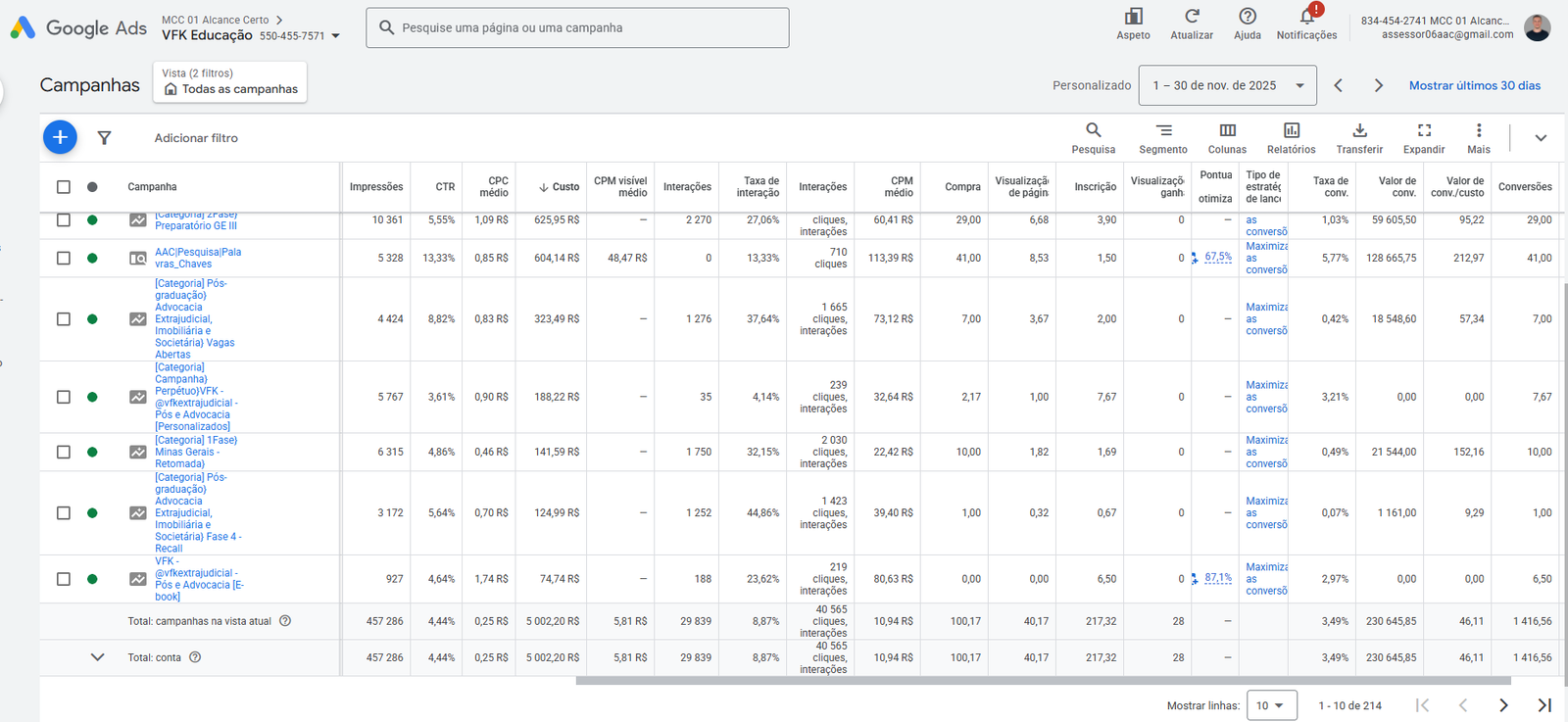Select checkbox for AAC|Pesquisa|Palavras_Chaves campaign
The height and width of the screenshot is (722, 1568).
(64, 259)
